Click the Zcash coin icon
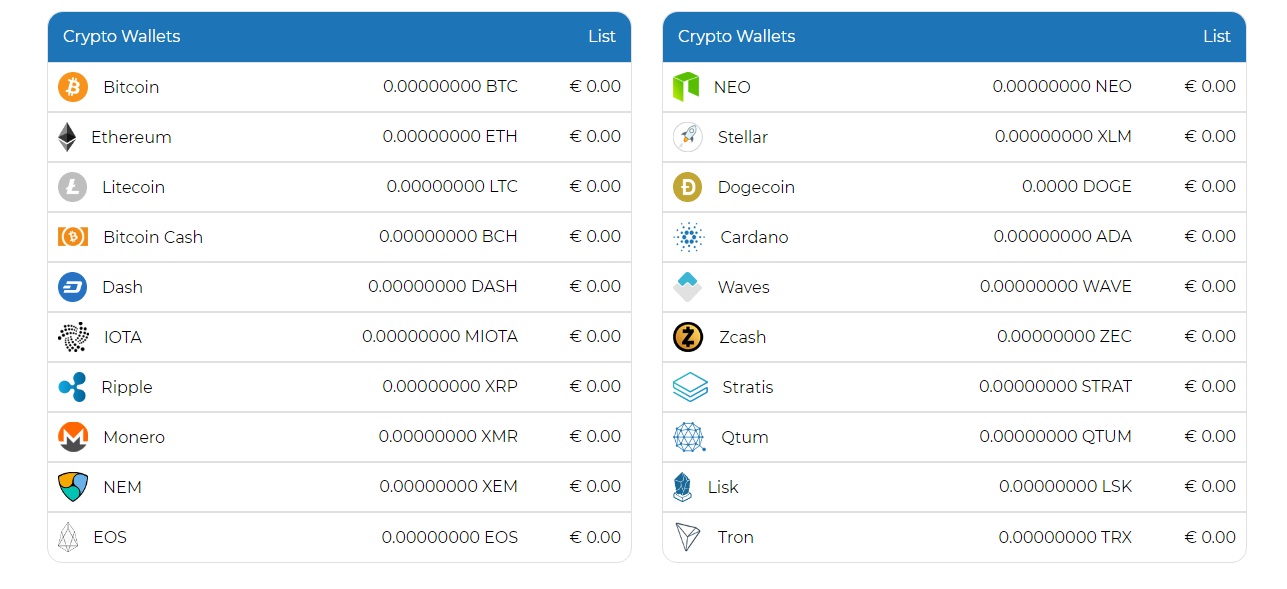The width and height of the screenshot is (1287, 589). (x=688, y=337)
